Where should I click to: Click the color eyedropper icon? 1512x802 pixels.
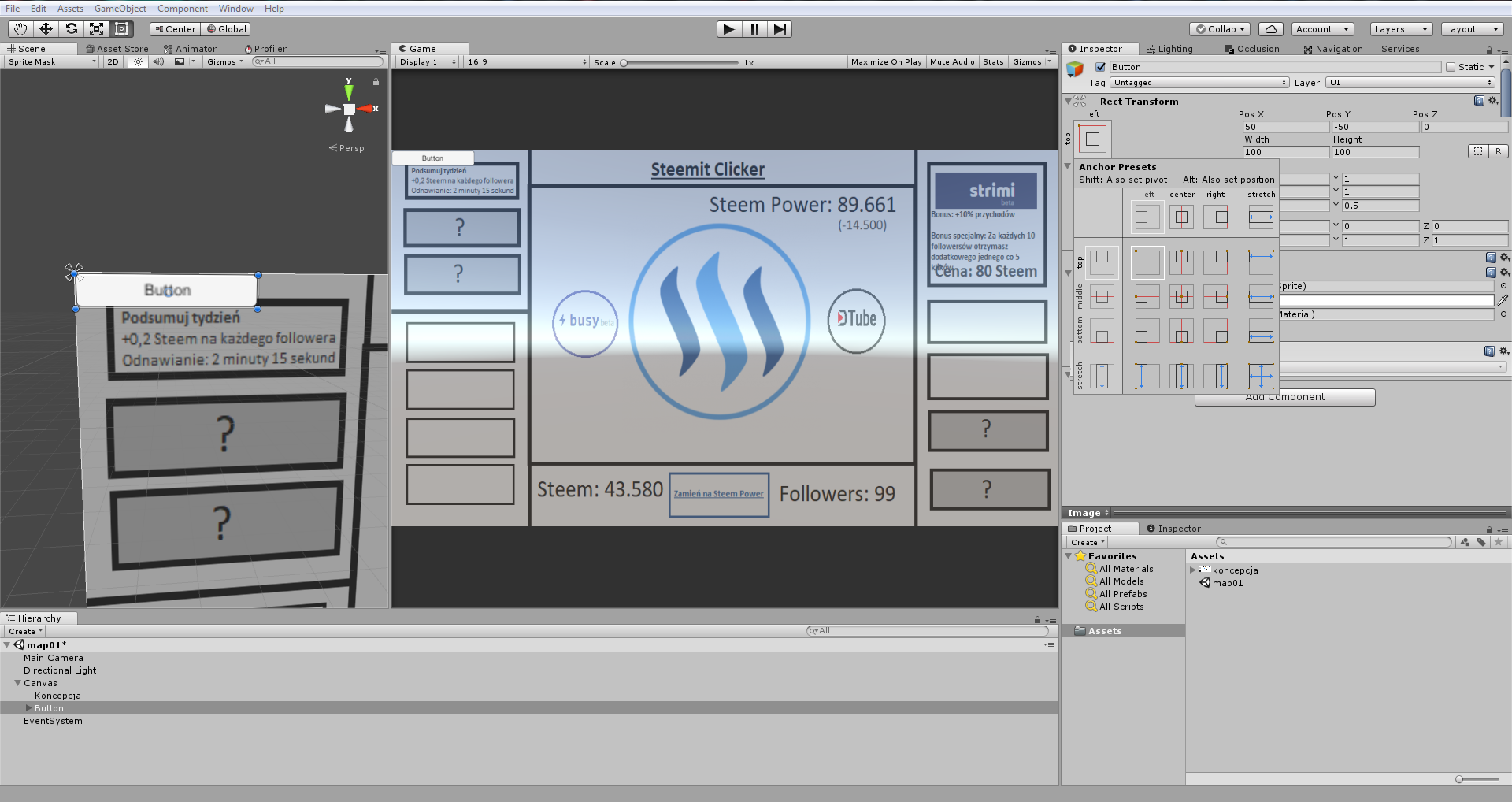pyautogui.click(x=1503, y=300)
